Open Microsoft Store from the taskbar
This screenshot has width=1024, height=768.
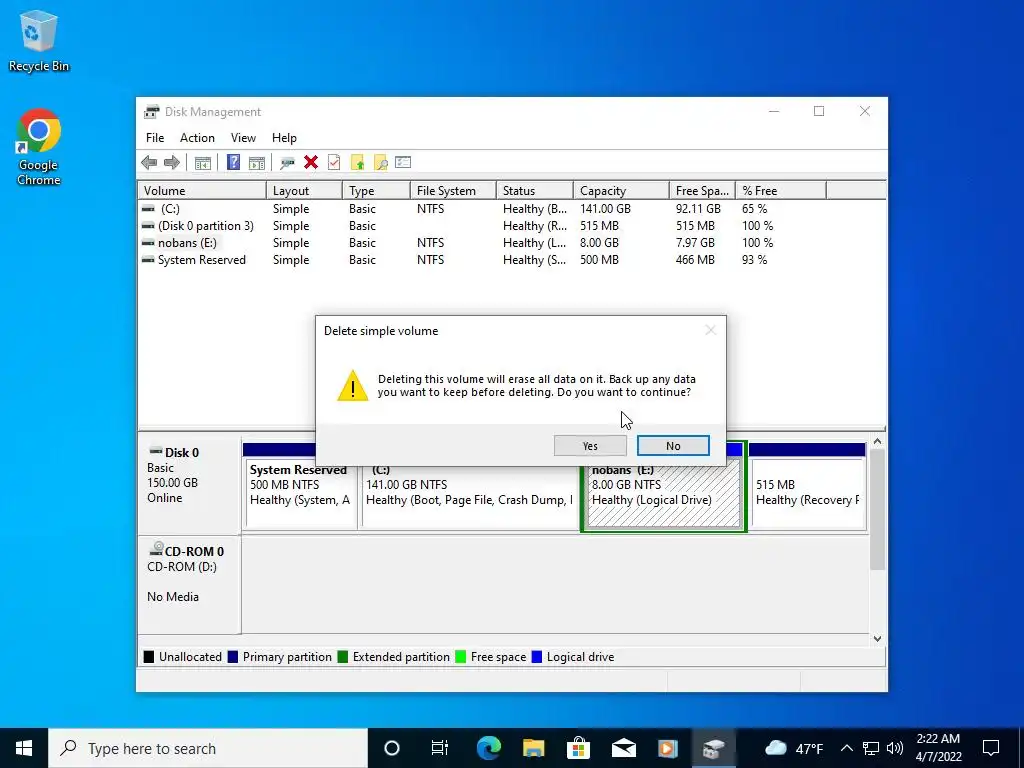[579, 748]
